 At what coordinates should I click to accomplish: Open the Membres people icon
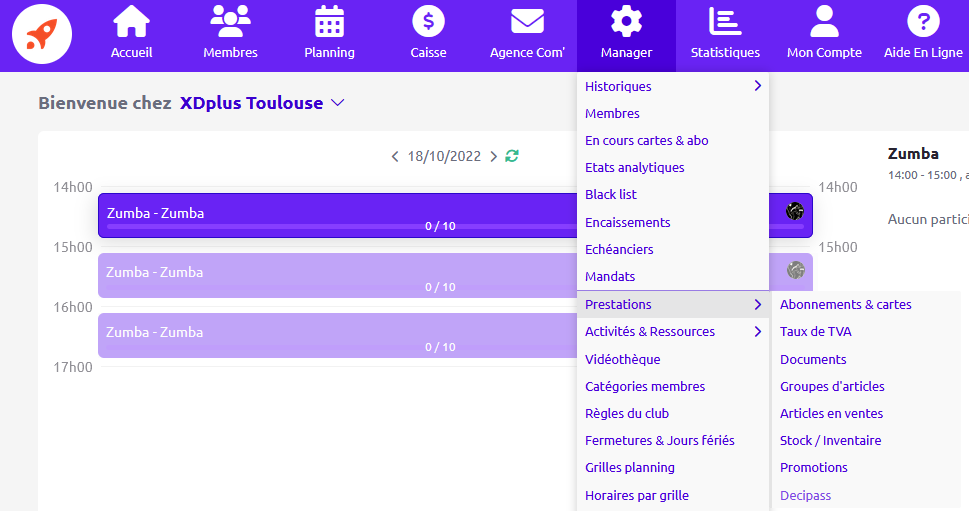[230, 22]
